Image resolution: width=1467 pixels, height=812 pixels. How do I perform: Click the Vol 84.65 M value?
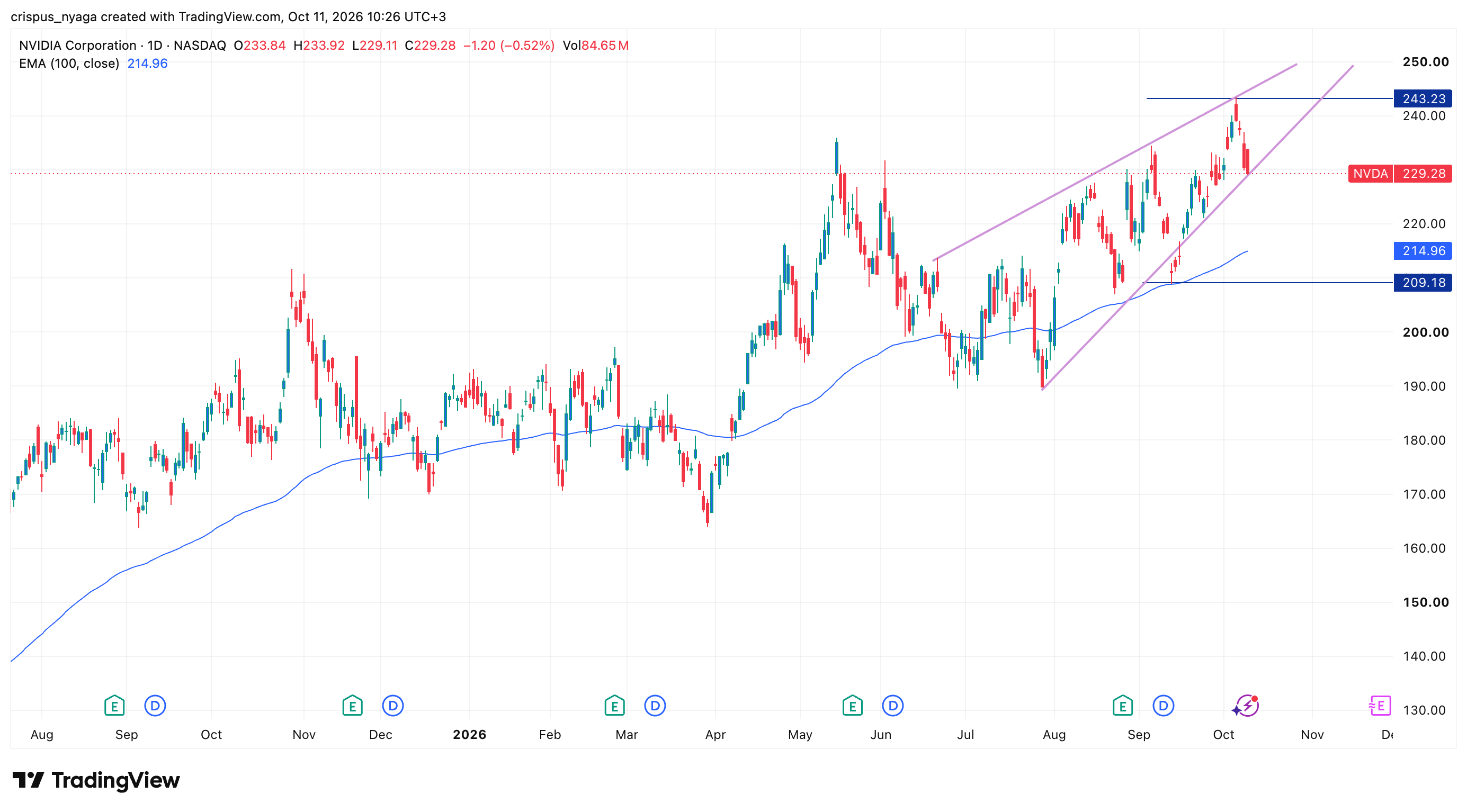coord(596,45)
